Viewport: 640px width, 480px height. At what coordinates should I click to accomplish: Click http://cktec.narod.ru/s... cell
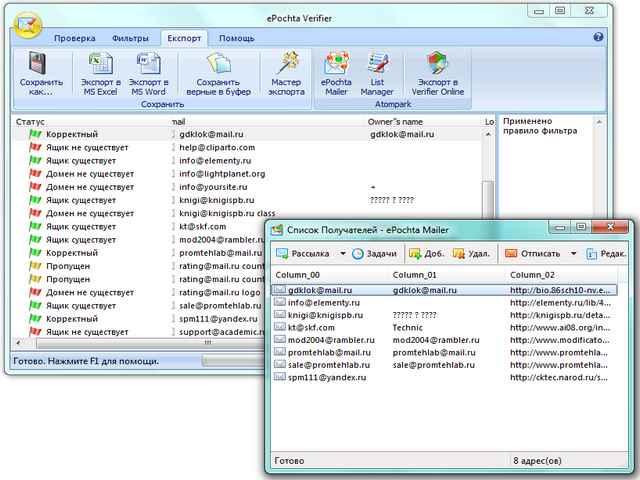[559, 377]
